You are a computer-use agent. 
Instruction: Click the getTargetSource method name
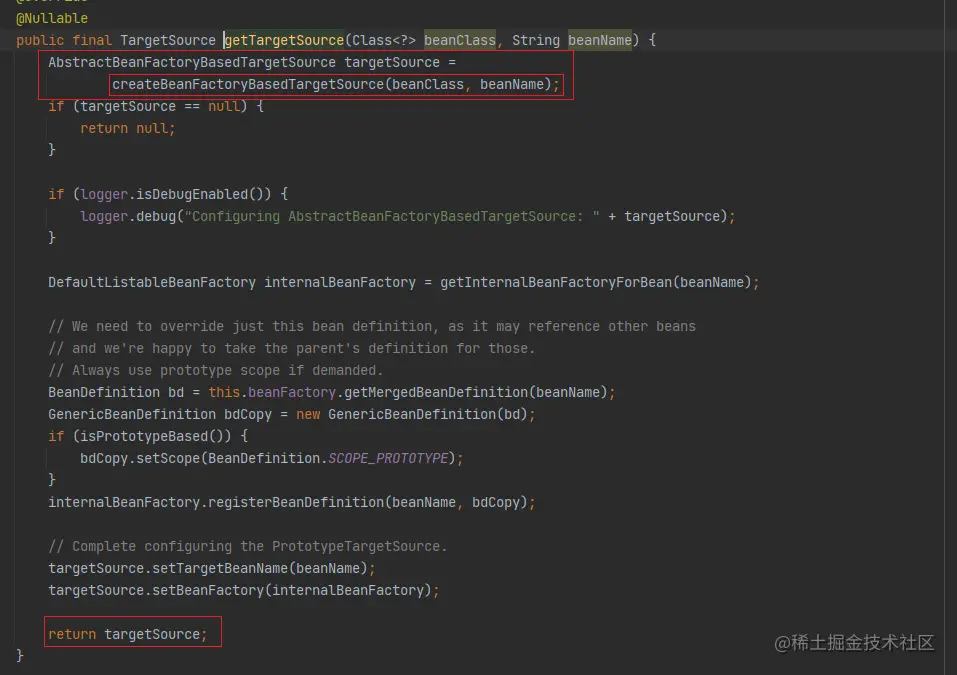(284, 40)
